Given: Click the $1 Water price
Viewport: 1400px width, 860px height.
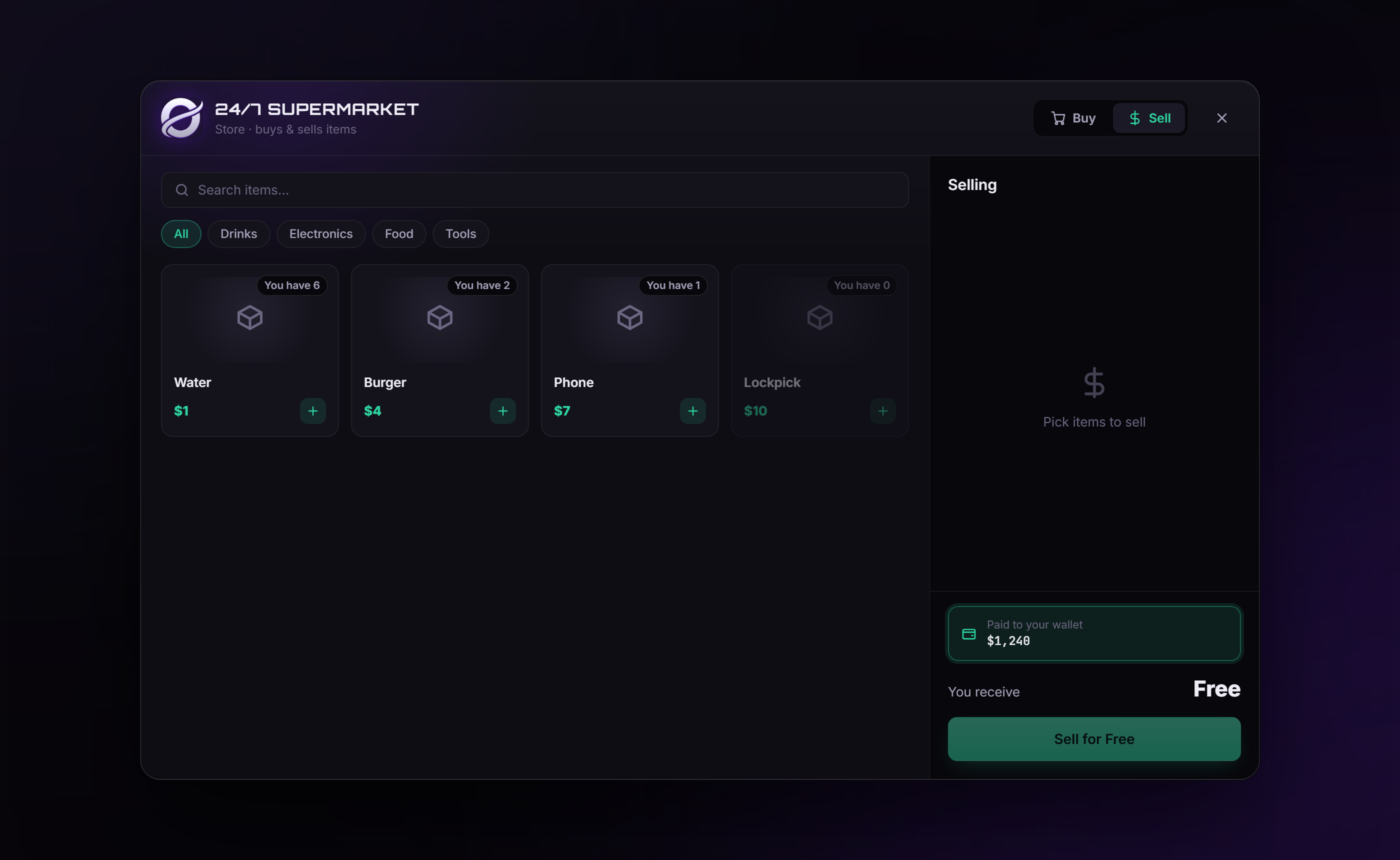Looking at the screenshot, I should pos(181,410).
